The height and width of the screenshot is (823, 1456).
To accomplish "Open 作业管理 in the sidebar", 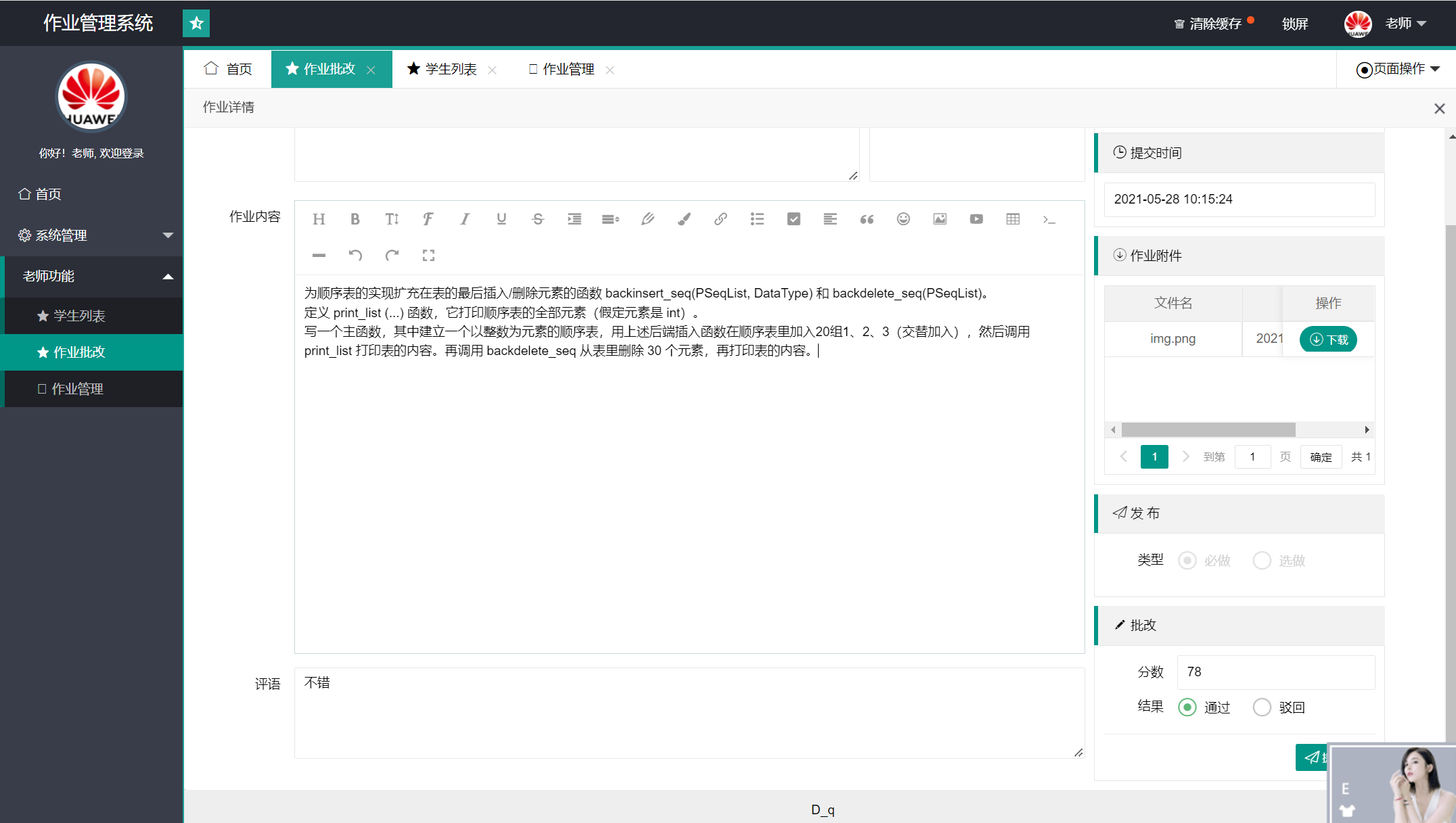I will click(x=77, y=389).
